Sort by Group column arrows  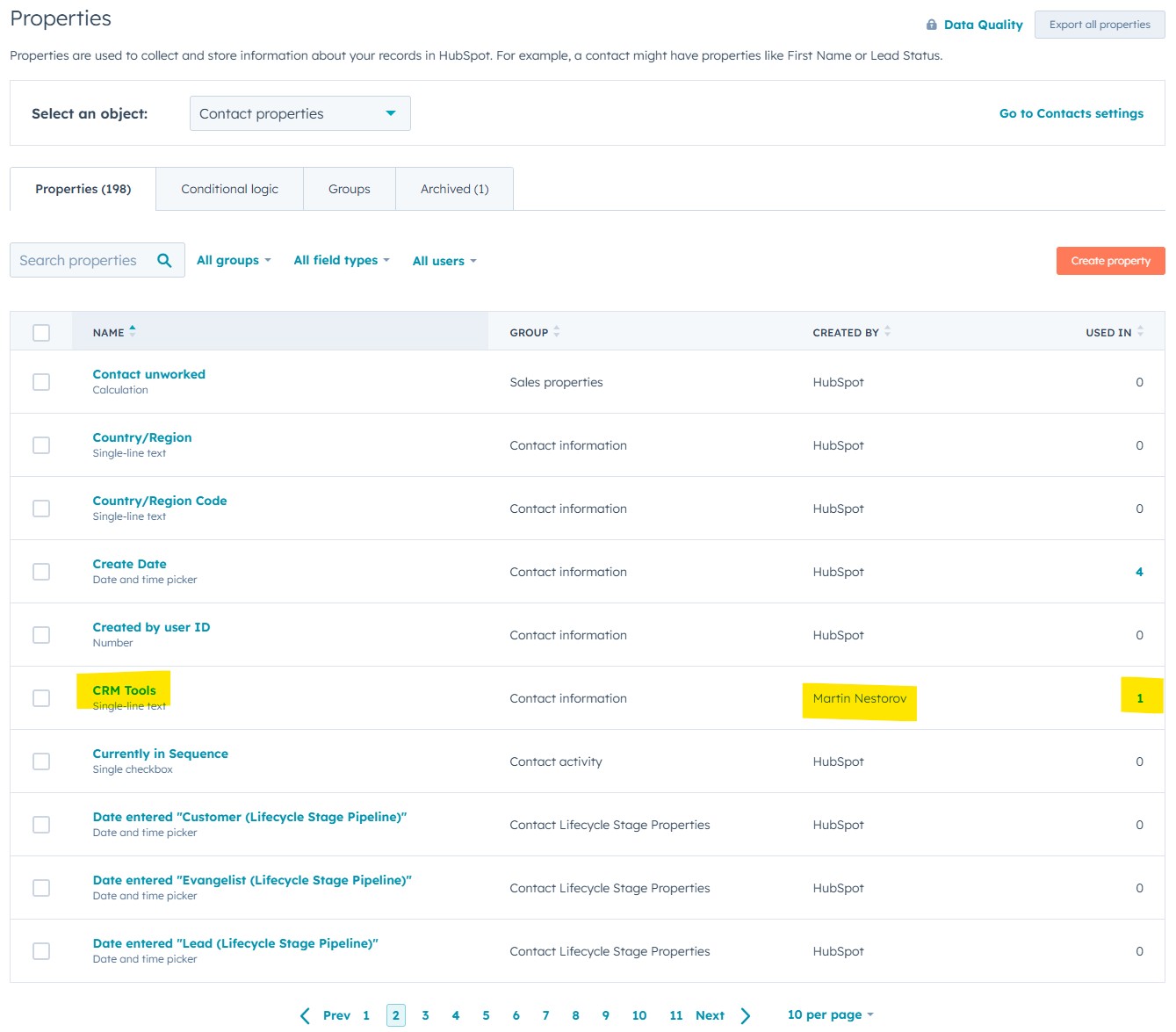point(557,332)
